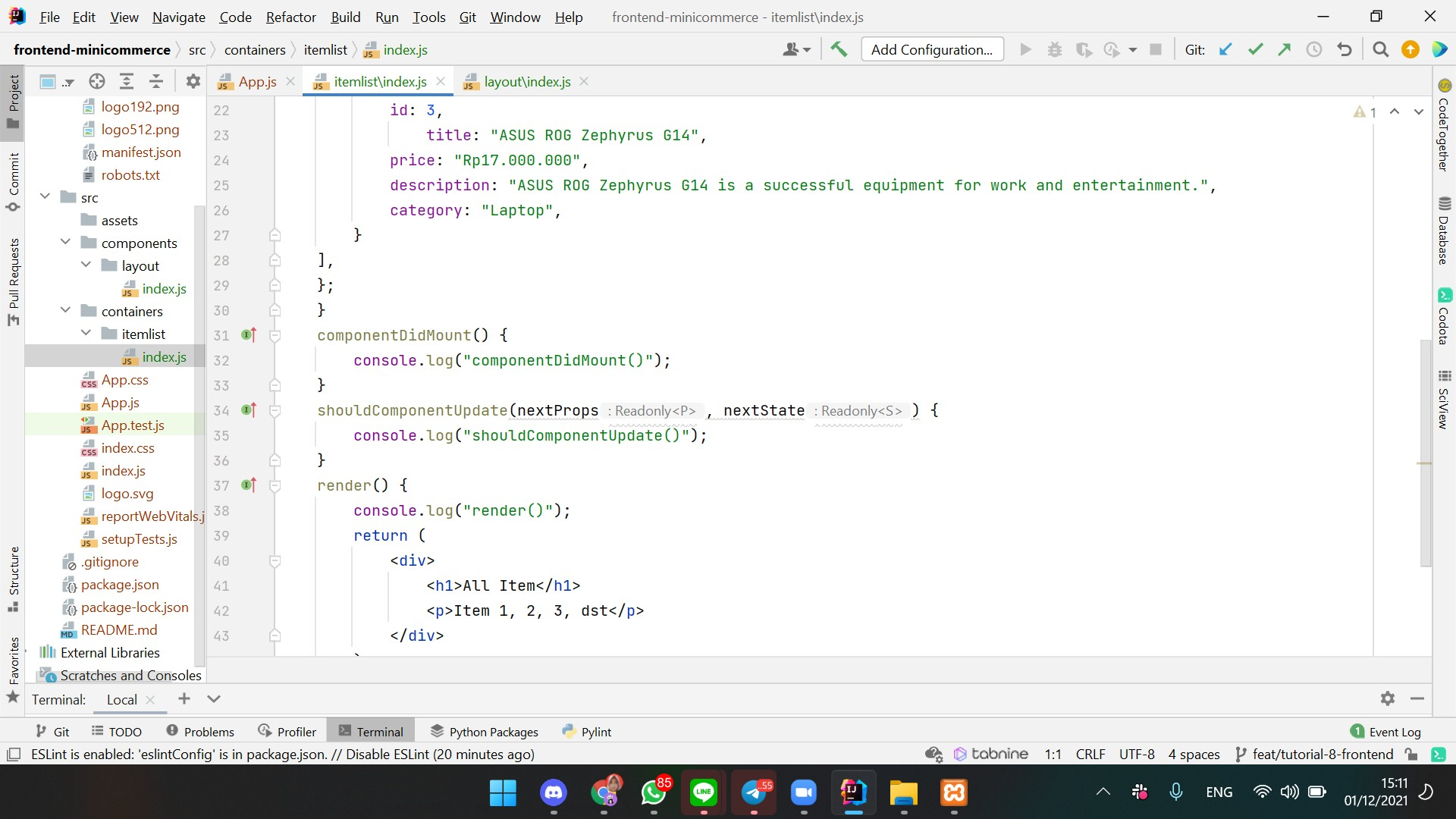Commit changes using the Git checkmark icon
The height and width of the screenshot is (819, 1456).
coord(1256,49)
